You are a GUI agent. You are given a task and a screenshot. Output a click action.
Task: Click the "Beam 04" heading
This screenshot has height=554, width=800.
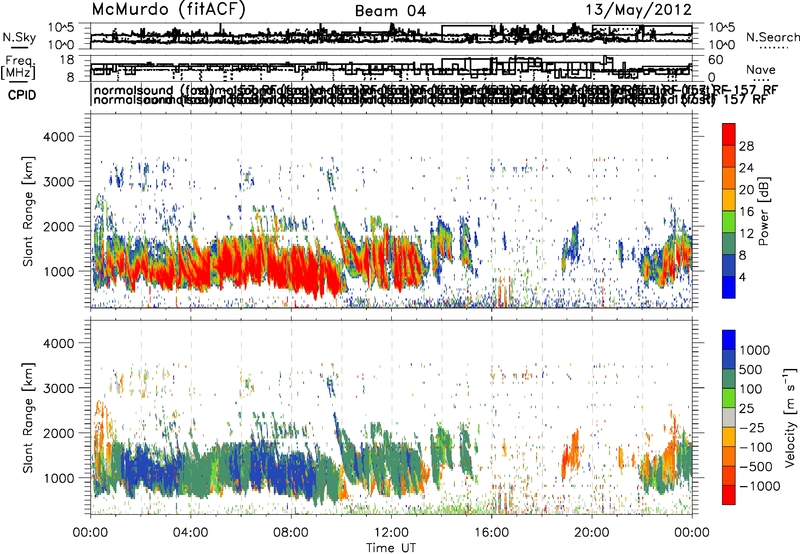pos(390,11)
